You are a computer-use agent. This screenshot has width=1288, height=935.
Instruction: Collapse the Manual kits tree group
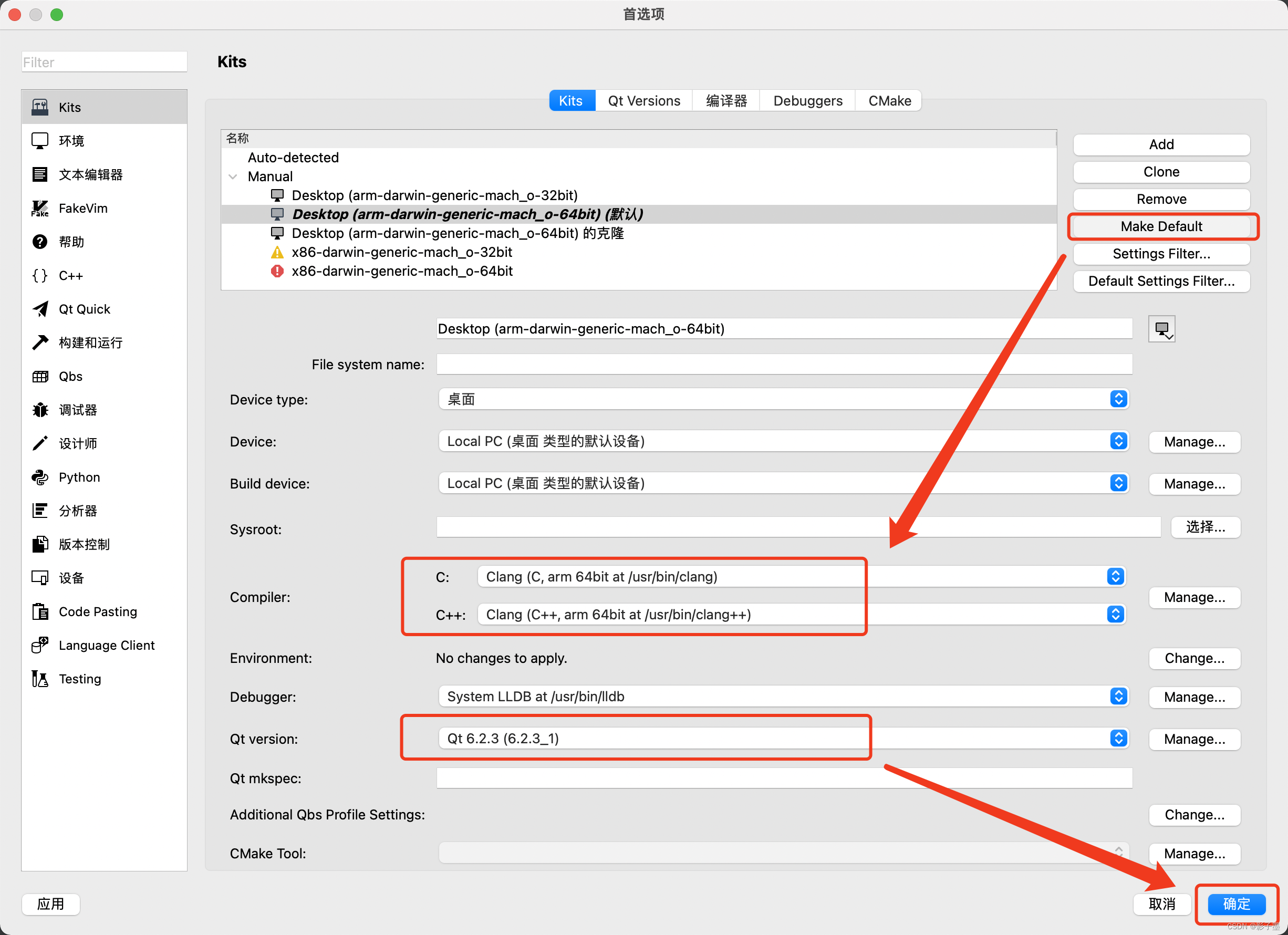click(233, 176)
